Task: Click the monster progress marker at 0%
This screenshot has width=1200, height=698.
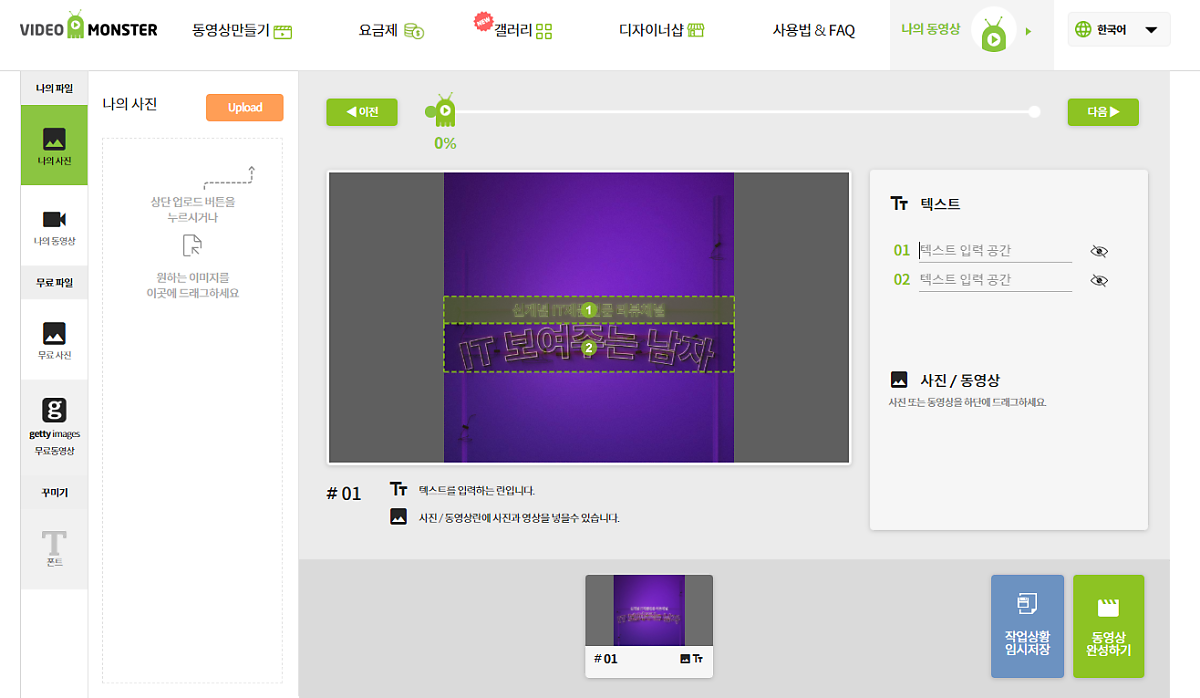Action: pyautogui.click(x=443, y=109)
